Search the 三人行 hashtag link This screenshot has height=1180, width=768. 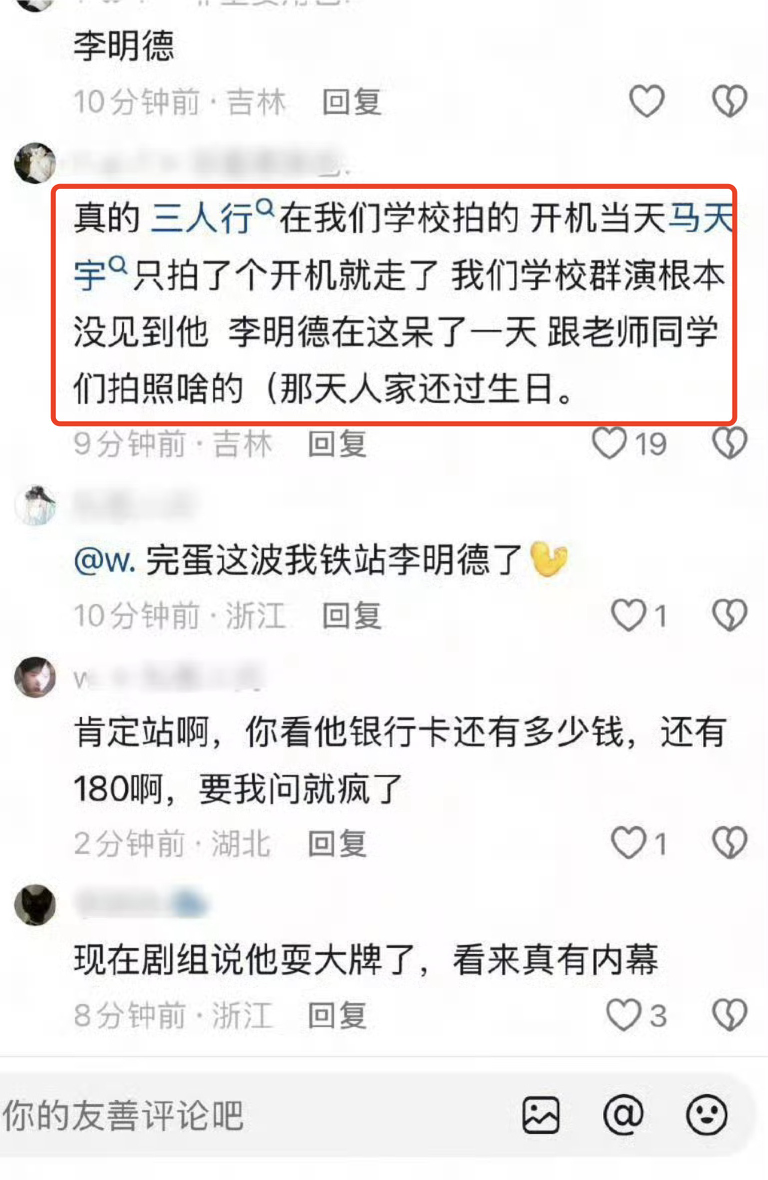click(x=213, y=217)
